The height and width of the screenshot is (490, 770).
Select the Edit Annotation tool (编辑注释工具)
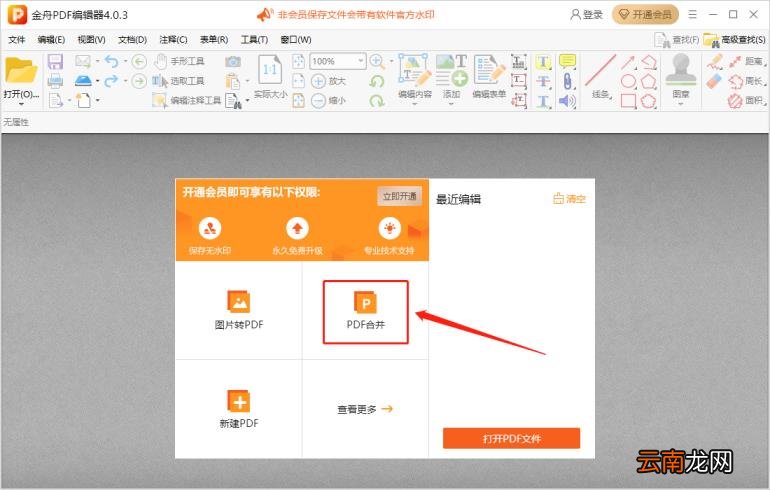pos(187,101)
